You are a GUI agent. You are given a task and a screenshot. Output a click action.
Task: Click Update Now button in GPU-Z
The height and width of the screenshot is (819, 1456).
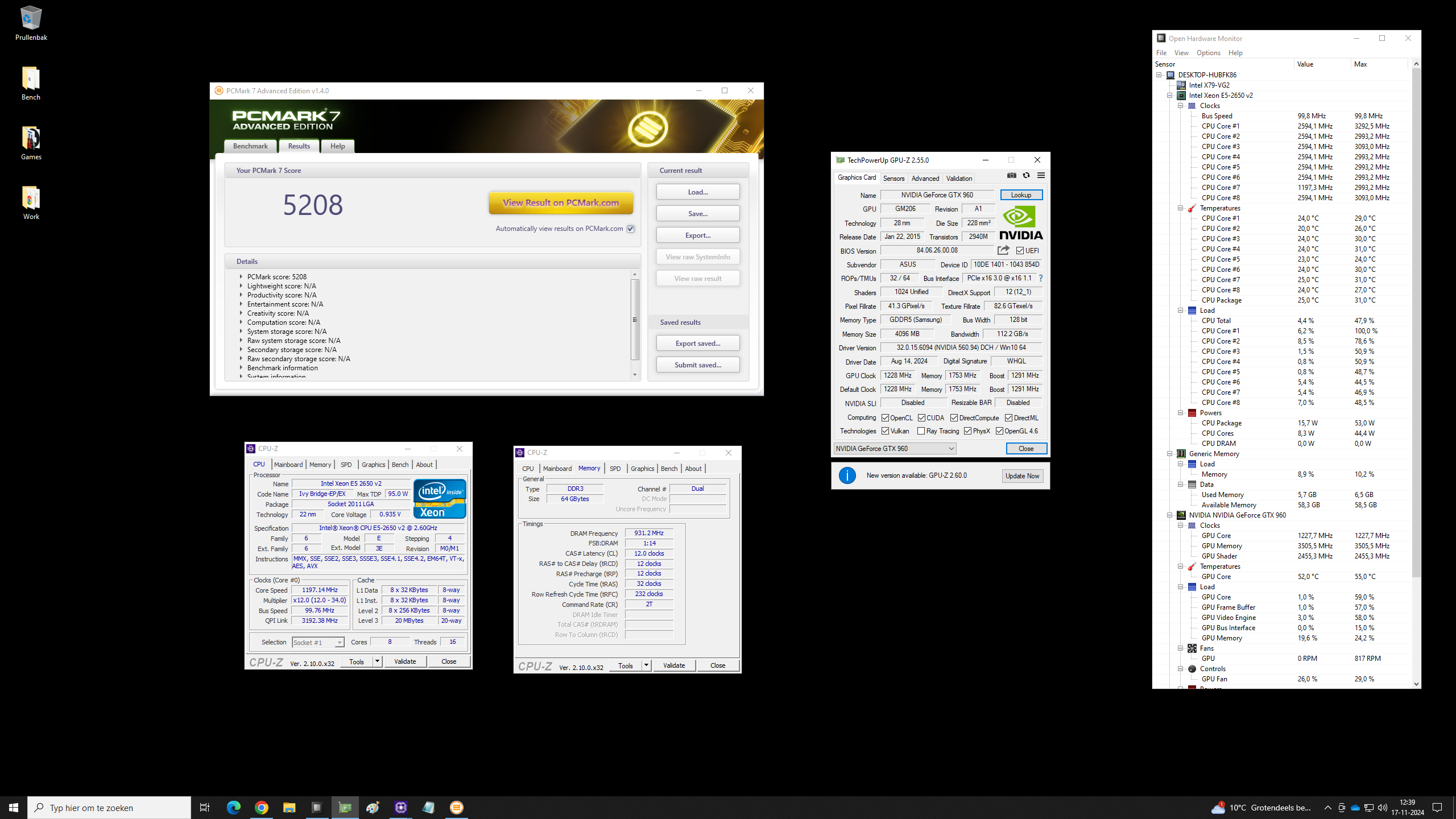coord(1022,476)
